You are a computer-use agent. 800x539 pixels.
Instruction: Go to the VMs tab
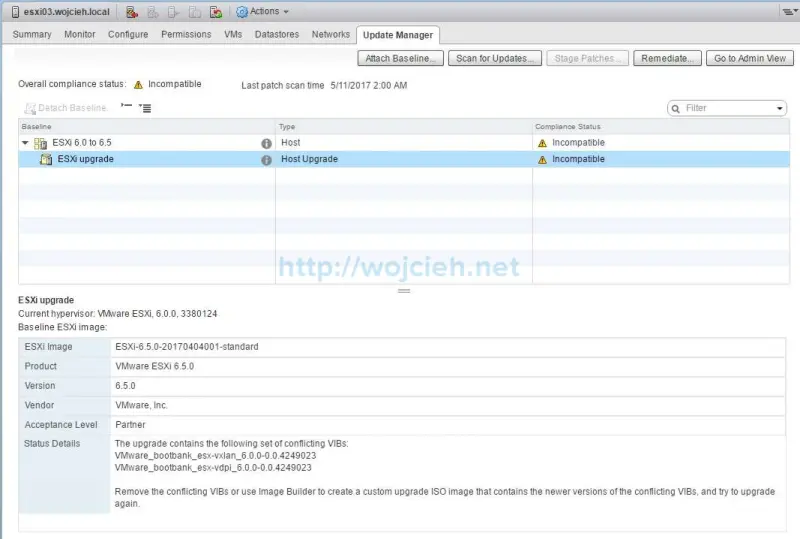(233, 34)
